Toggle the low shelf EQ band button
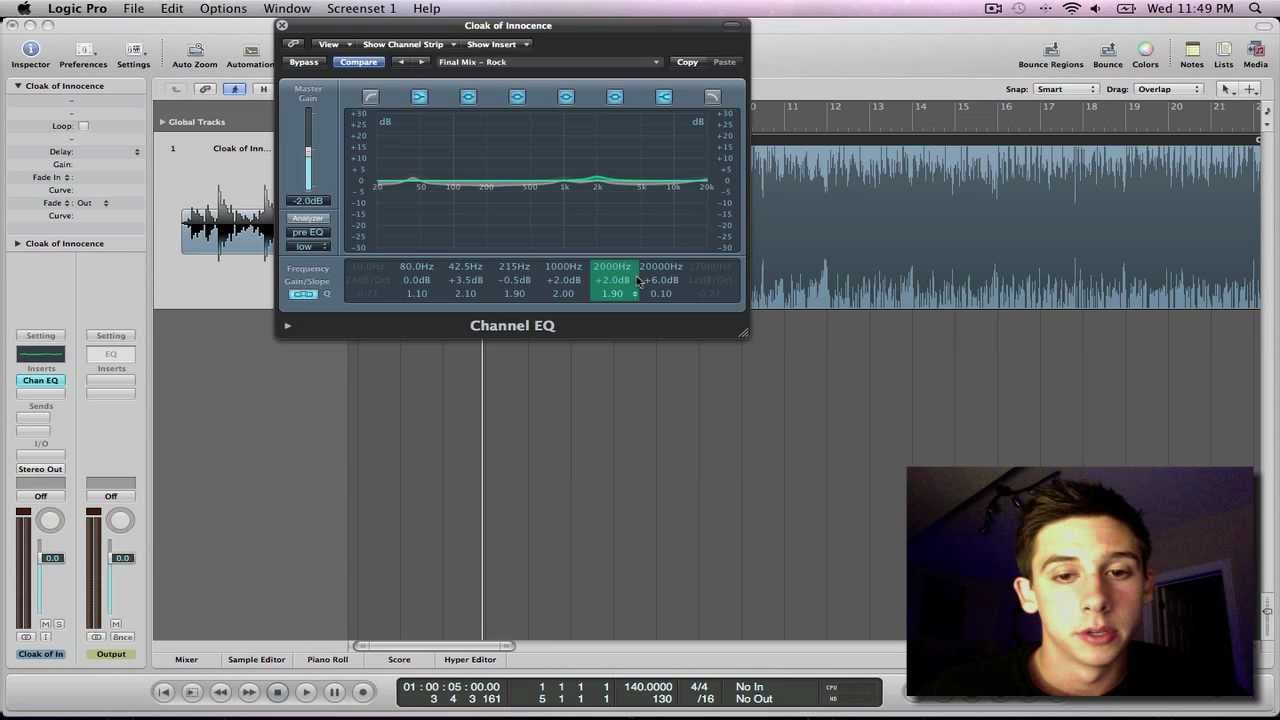 419,97
